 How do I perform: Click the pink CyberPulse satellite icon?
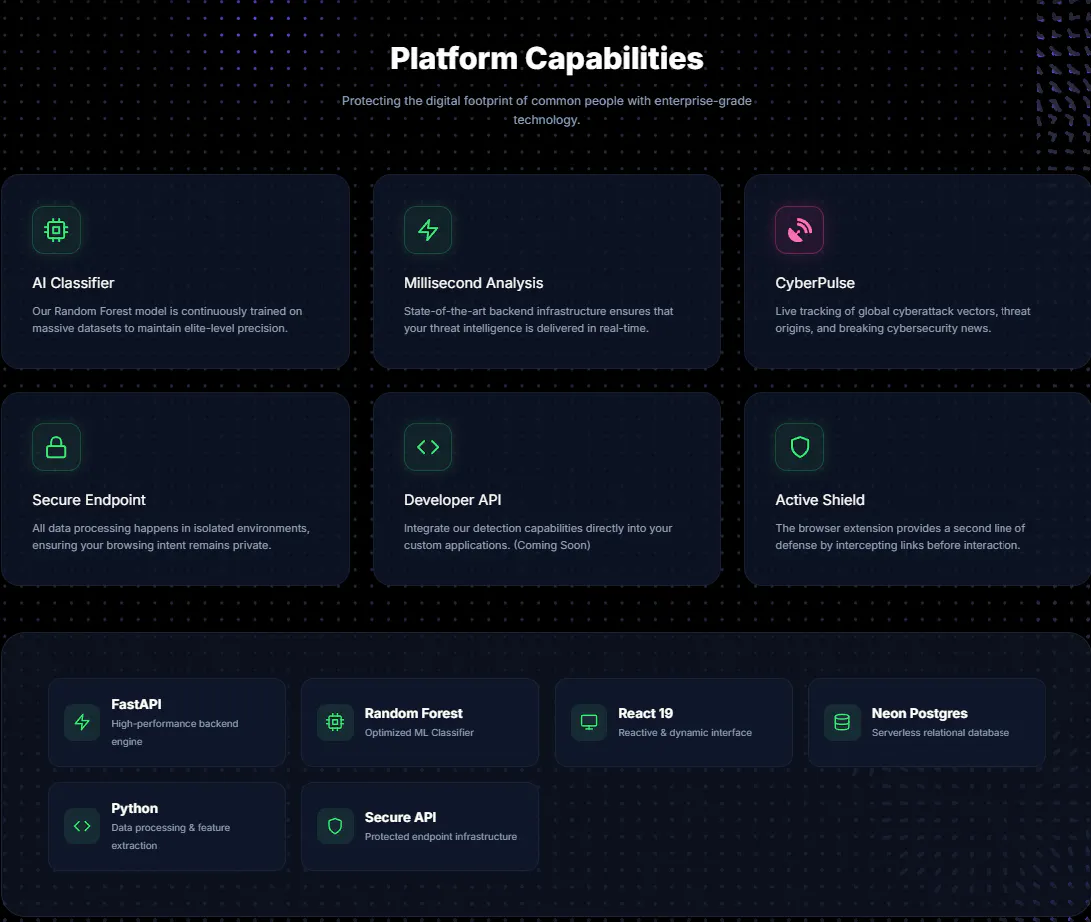799,230
